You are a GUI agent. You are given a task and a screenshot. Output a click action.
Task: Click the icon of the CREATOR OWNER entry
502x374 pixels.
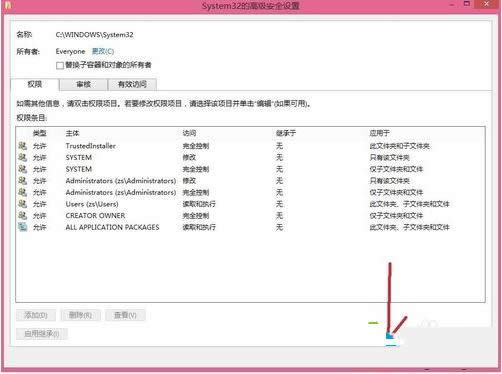point(22,216)
